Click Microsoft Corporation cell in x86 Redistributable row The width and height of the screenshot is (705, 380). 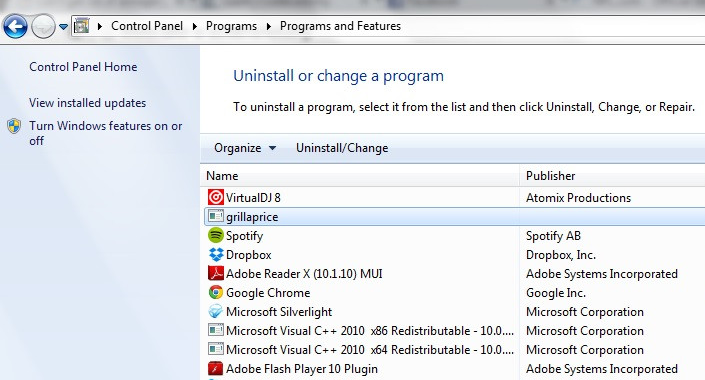[x=585, y=331]
